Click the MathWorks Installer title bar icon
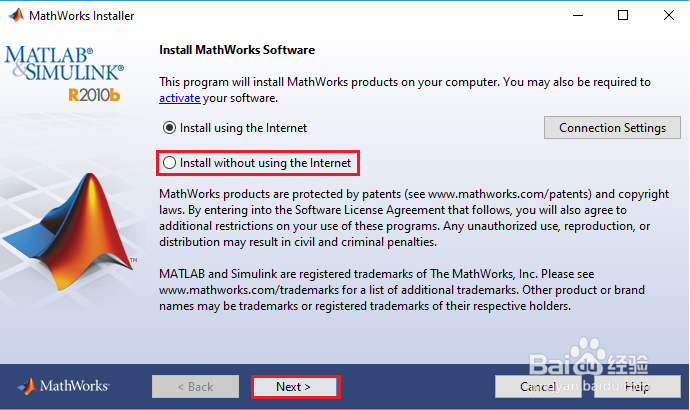Screen dimensions: 690x410 (15, 16)
